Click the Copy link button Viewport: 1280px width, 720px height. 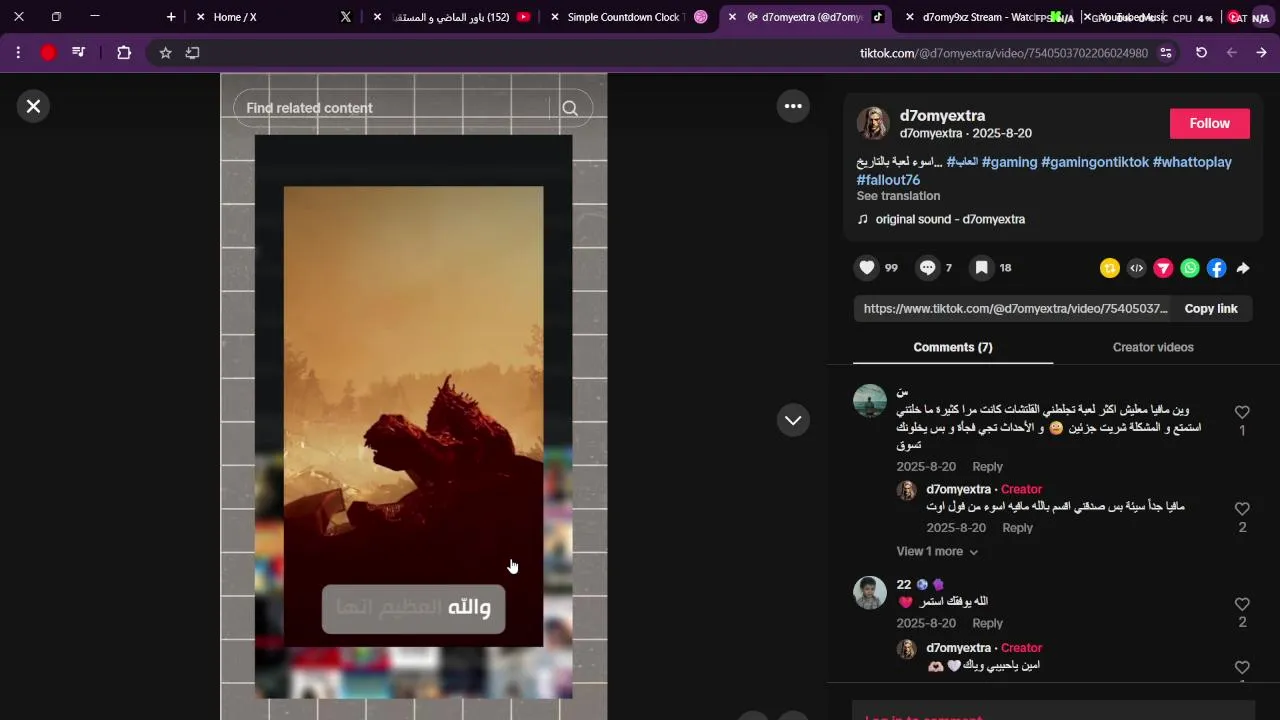click(1211, 308)
